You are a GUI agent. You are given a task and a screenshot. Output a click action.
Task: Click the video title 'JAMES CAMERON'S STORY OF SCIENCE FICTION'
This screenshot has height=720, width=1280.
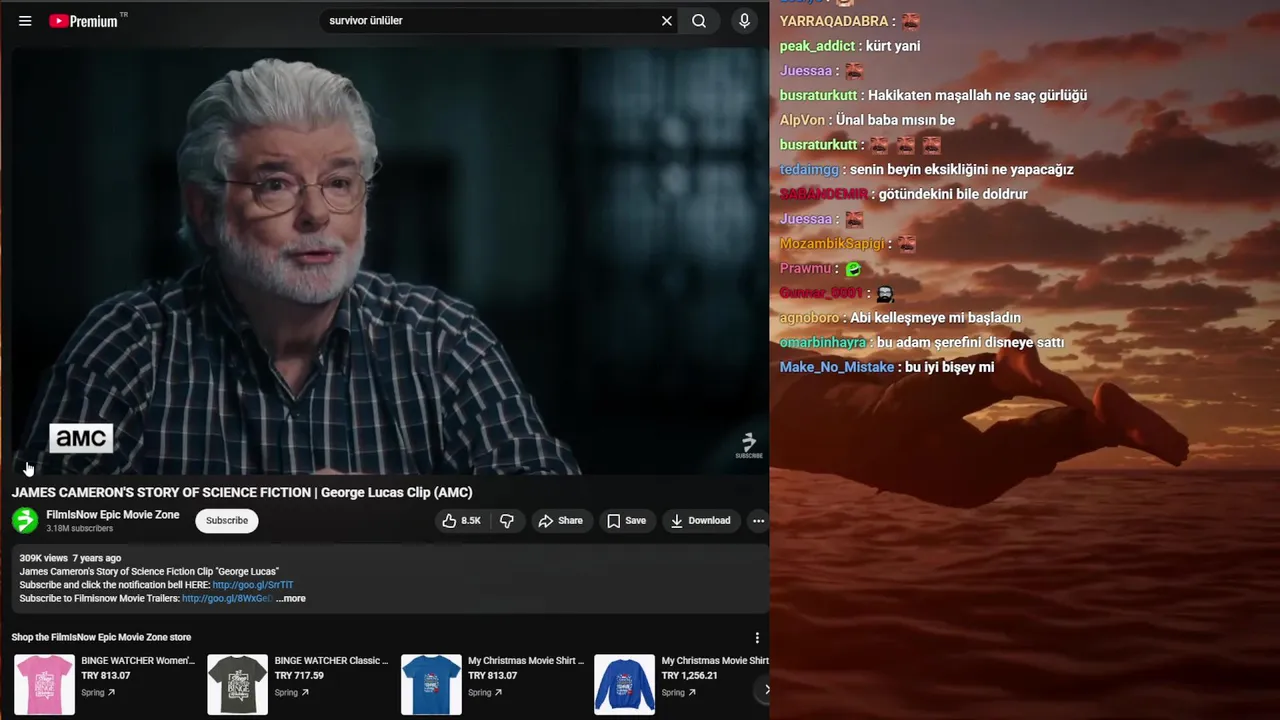click(242, 492)
